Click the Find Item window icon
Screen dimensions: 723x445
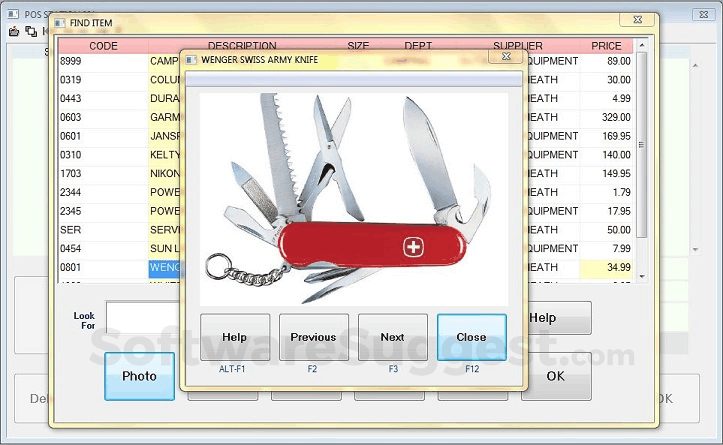(x=59, y=23)
